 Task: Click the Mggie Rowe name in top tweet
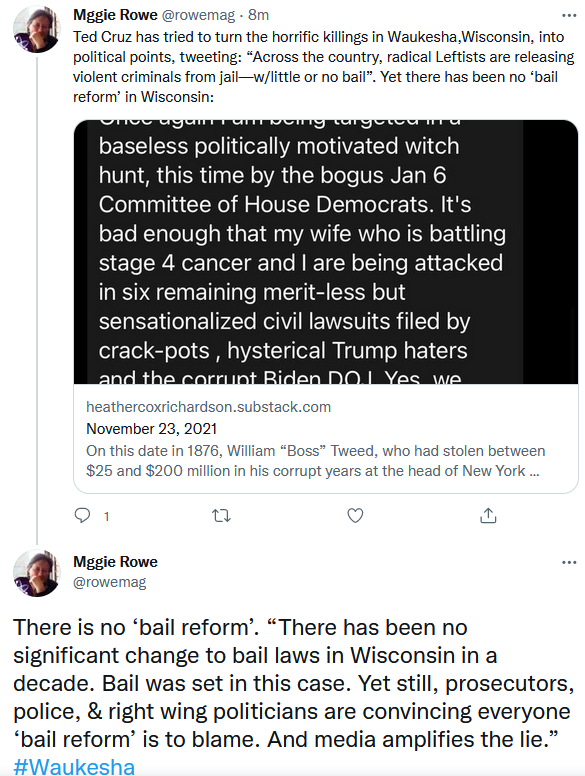(x=115, y=15)
